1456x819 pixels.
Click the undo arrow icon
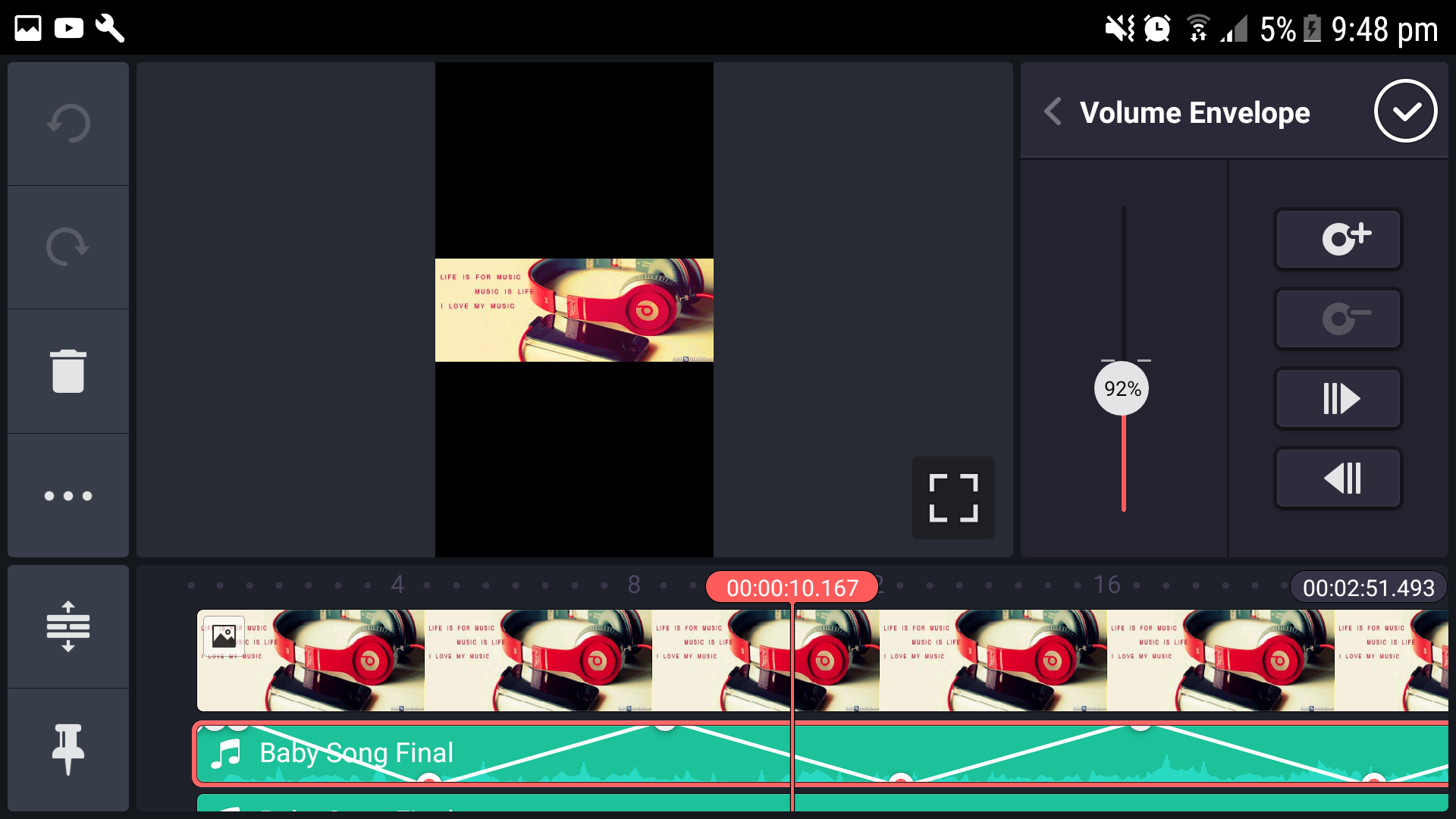click(x=68, y=124)
